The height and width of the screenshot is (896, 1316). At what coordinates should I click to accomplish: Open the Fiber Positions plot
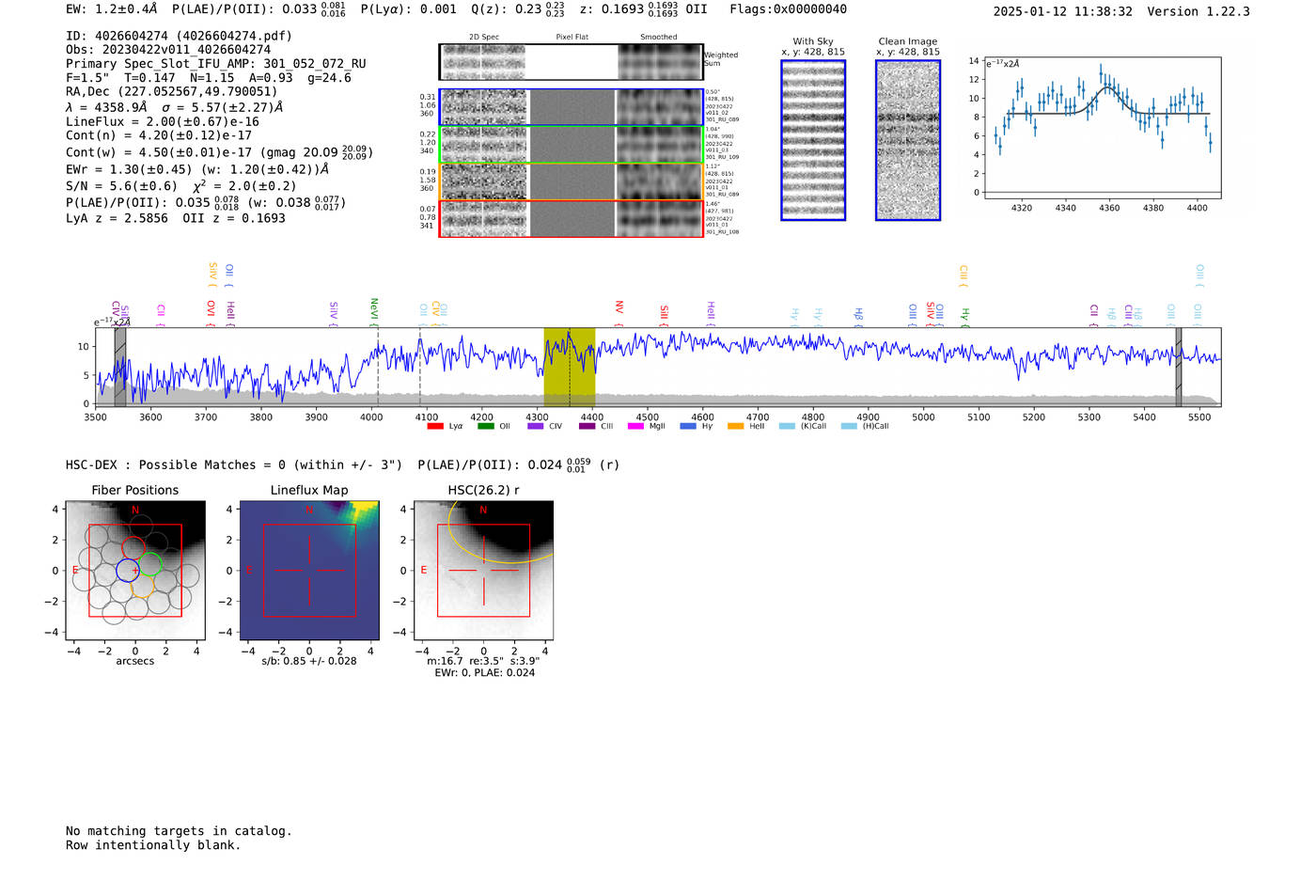135,570
